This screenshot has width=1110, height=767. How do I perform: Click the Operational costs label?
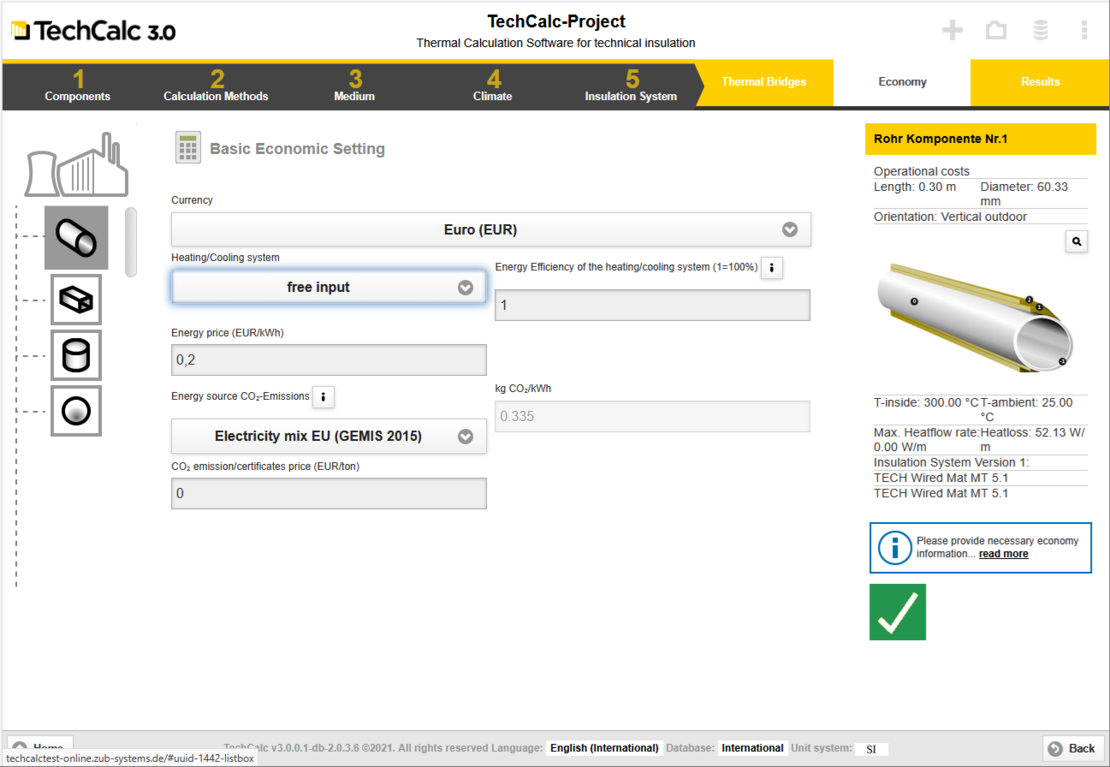click(921, 171)
